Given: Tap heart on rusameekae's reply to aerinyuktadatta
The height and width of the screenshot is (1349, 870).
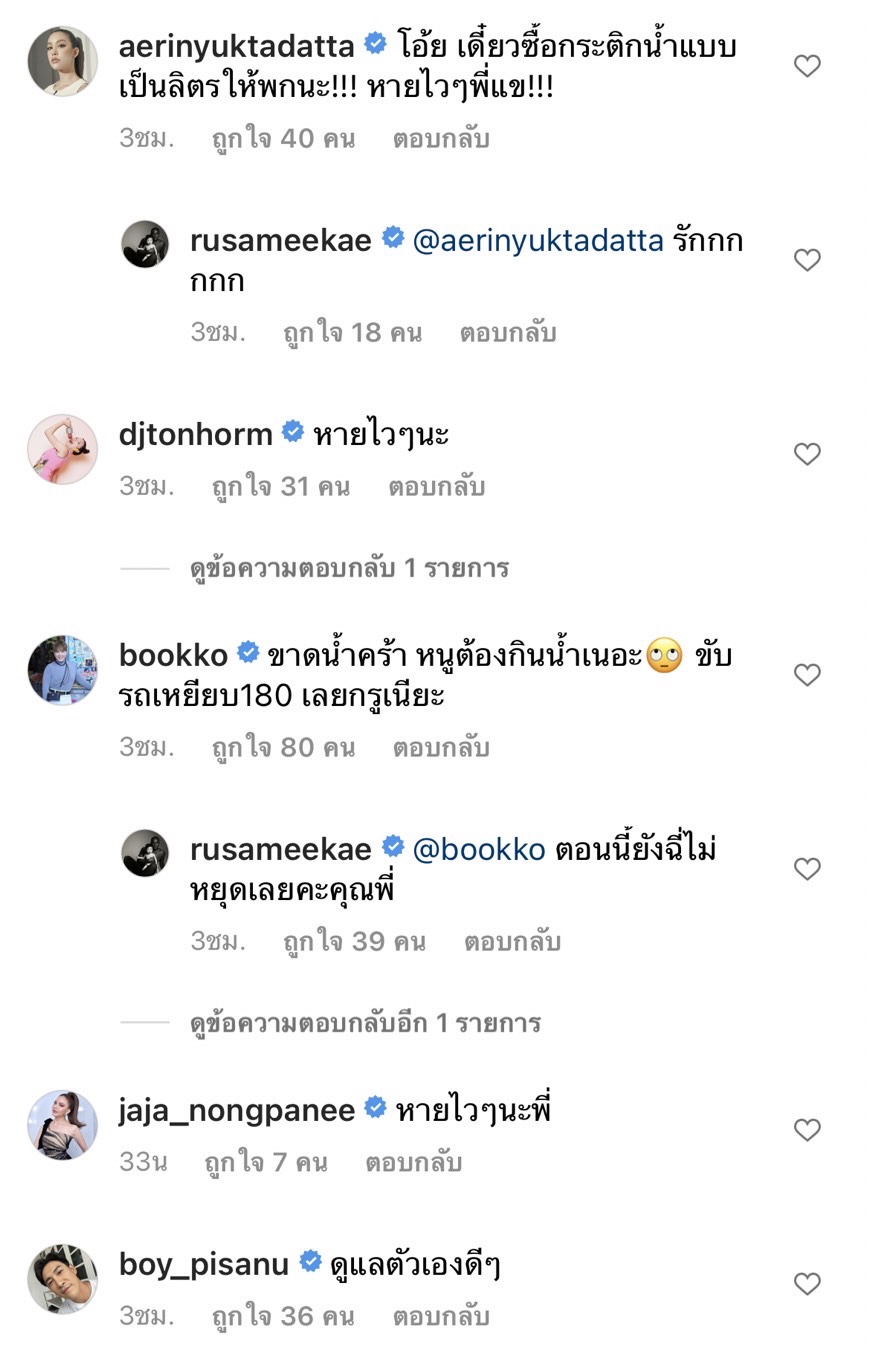Looking at the screenshot, I should (x=807, y=260).
